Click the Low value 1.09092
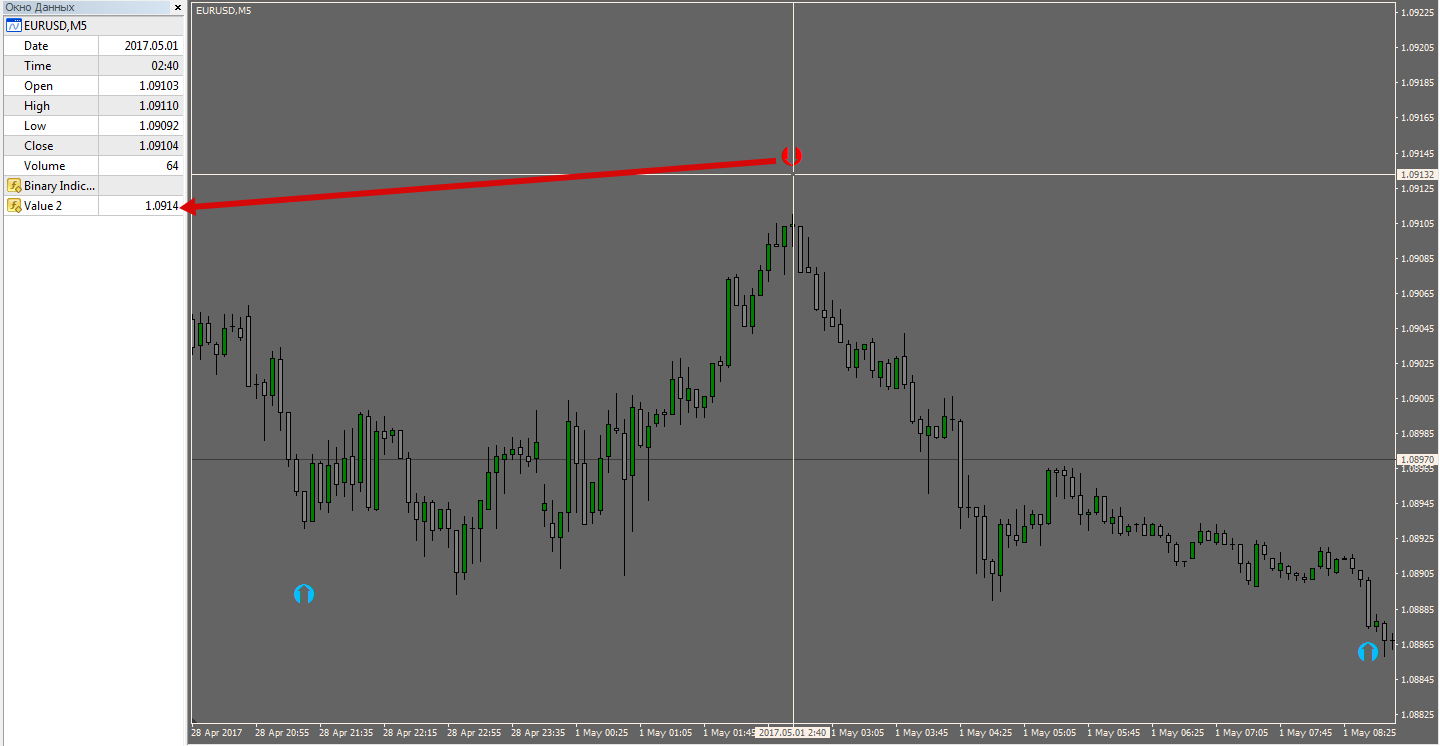This screenshot has height=746, width=1440. [x=159, y=126]
